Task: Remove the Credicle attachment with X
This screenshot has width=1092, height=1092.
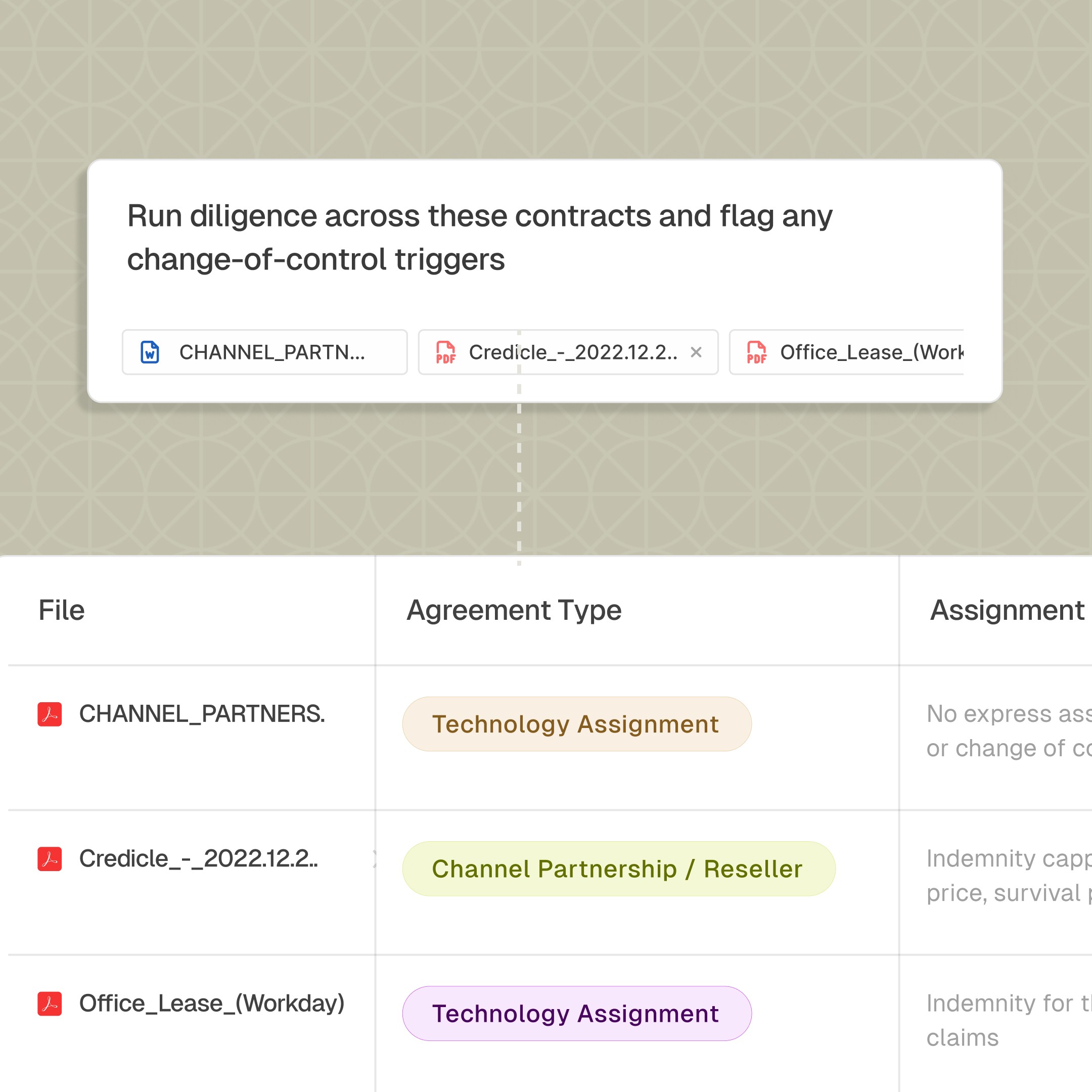Action: [x=696, y=352]
